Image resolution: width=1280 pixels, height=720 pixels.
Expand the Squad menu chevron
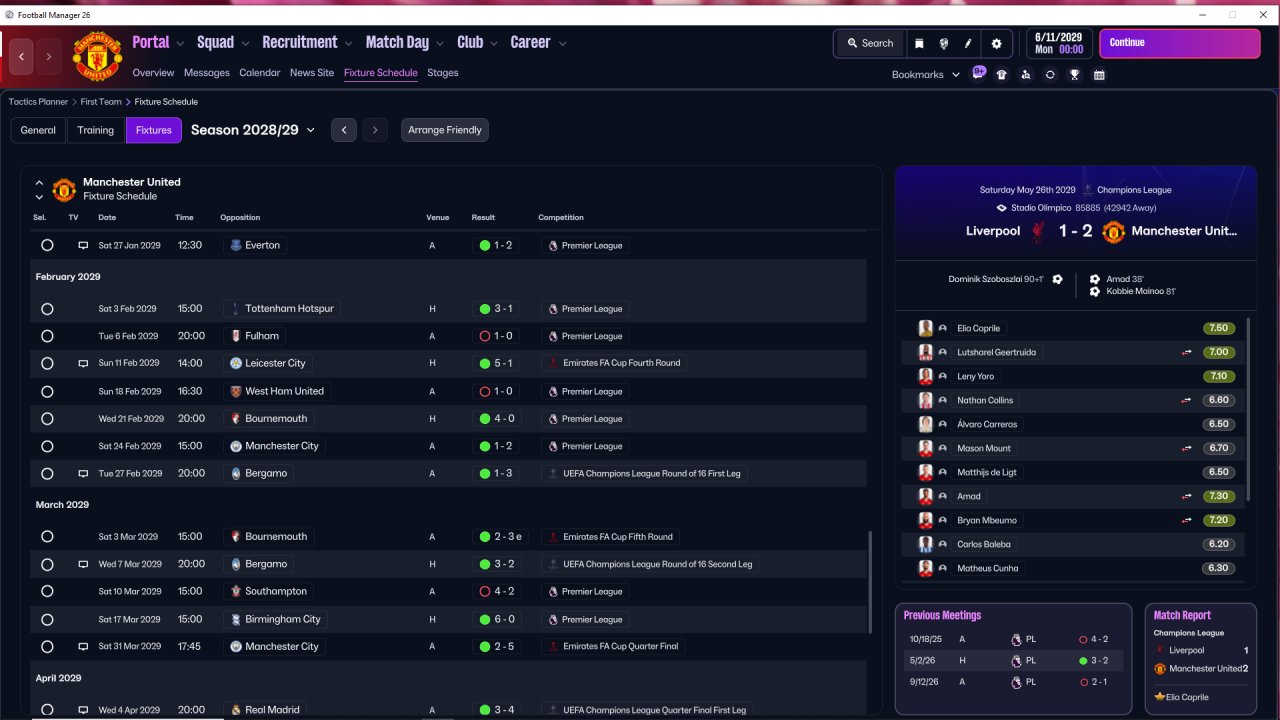245,43
